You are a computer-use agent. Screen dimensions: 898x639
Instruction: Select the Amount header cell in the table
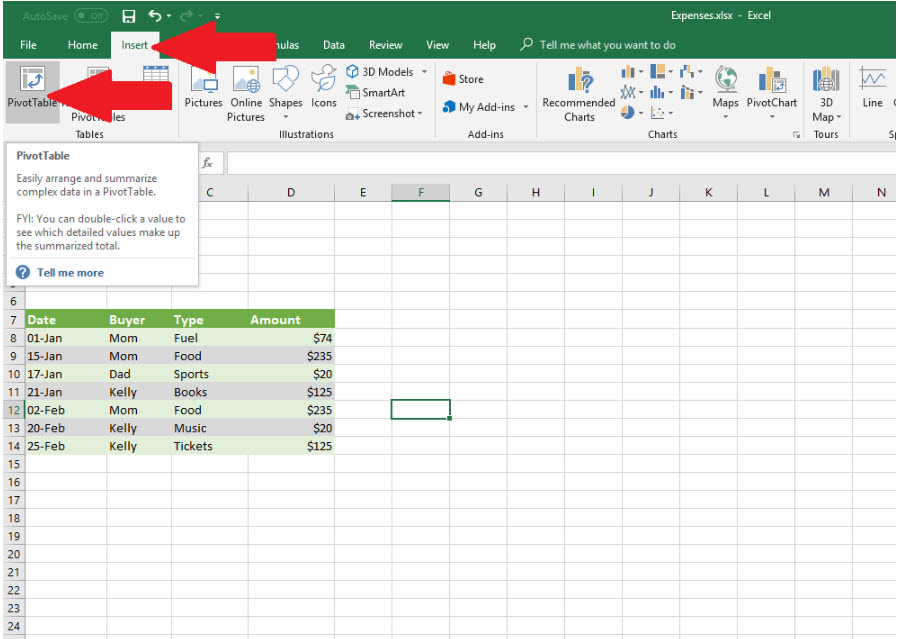pos(290,320)
